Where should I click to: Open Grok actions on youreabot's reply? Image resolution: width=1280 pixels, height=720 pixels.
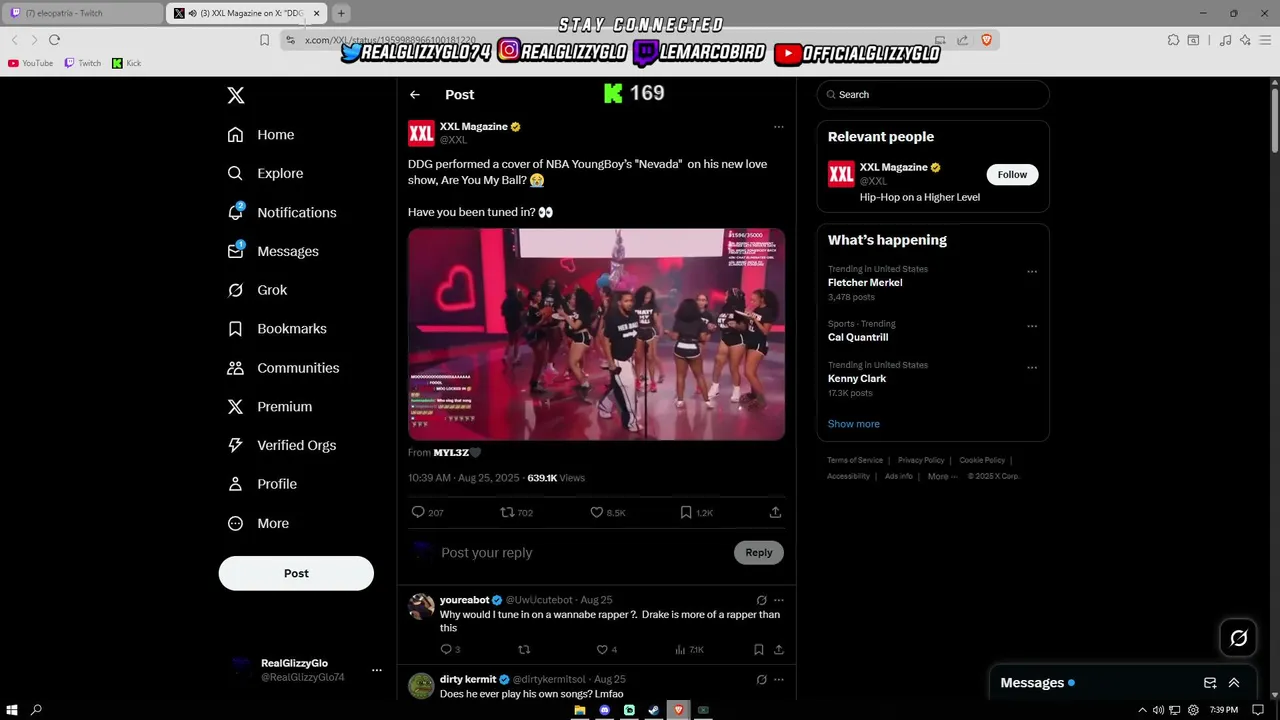click(761, 600)
